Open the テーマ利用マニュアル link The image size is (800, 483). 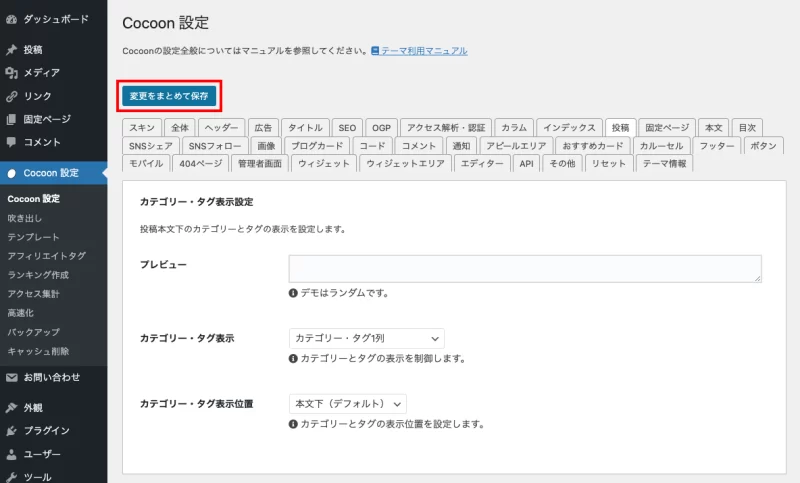(423, 51)
